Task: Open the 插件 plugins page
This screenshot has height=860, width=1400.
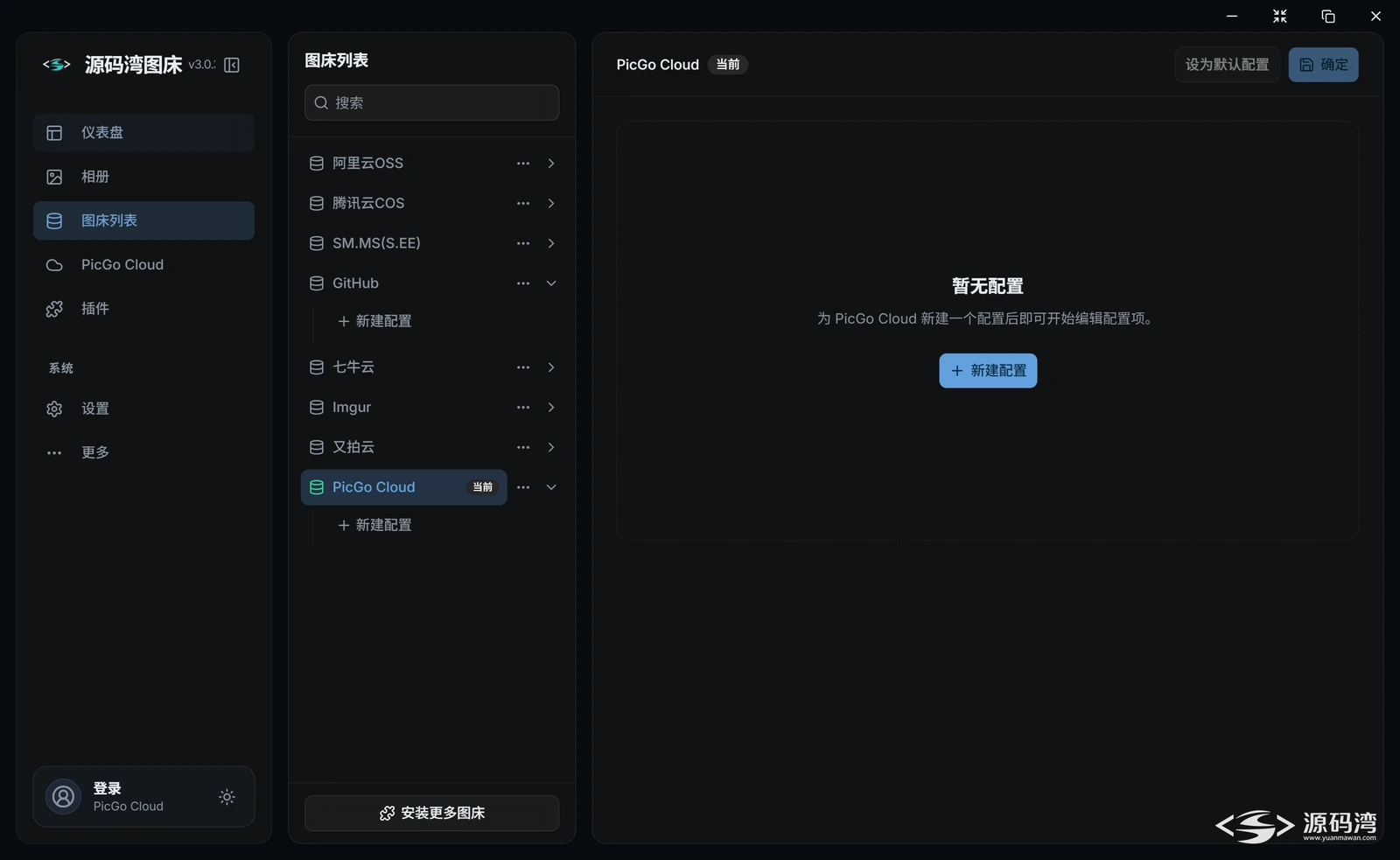Action: 143,308
